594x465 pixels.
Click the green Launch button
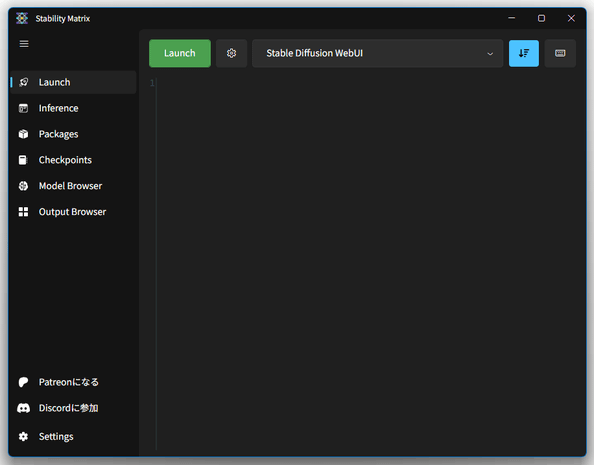[180, 53]
